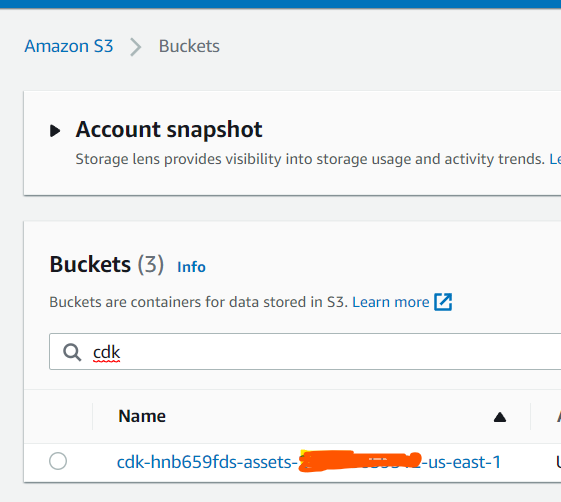This screenshot has height=502, width=561.
Task: Click the Storage lens description text
Action: [x=310, y=159]
